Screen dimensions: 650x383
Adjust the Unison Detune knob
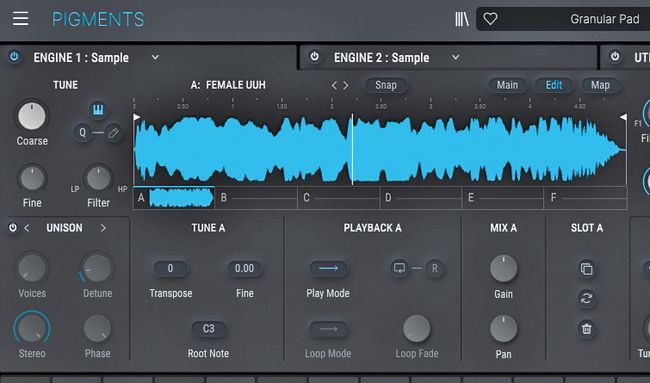pos(97,267)
